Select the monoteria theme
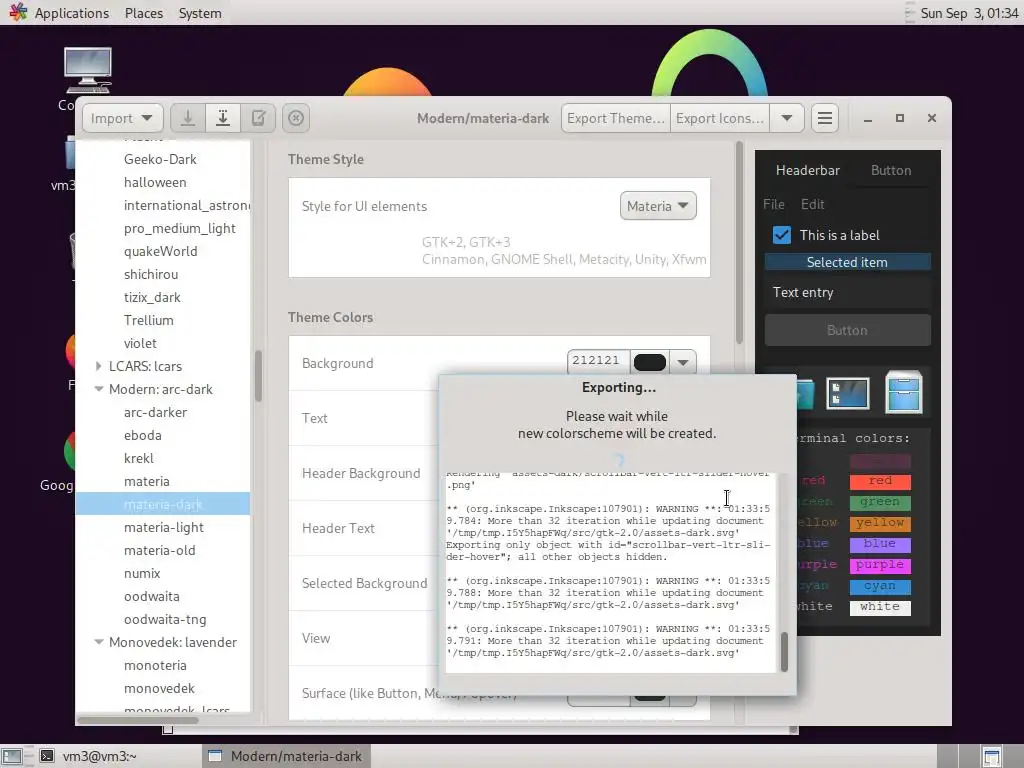Screen dimensions: 1024x768 point(155,665)
